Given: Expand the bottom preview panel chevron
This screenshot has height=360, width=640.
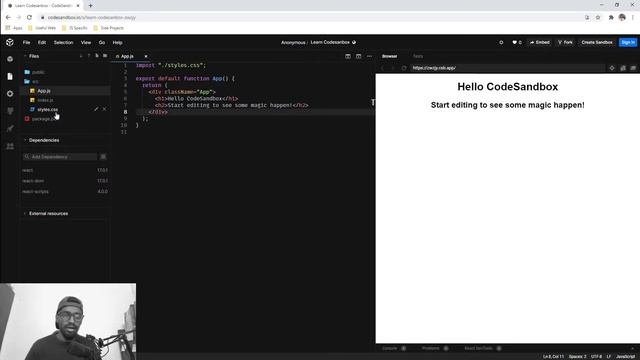Looking at the screenshot, I should (633, 349).
